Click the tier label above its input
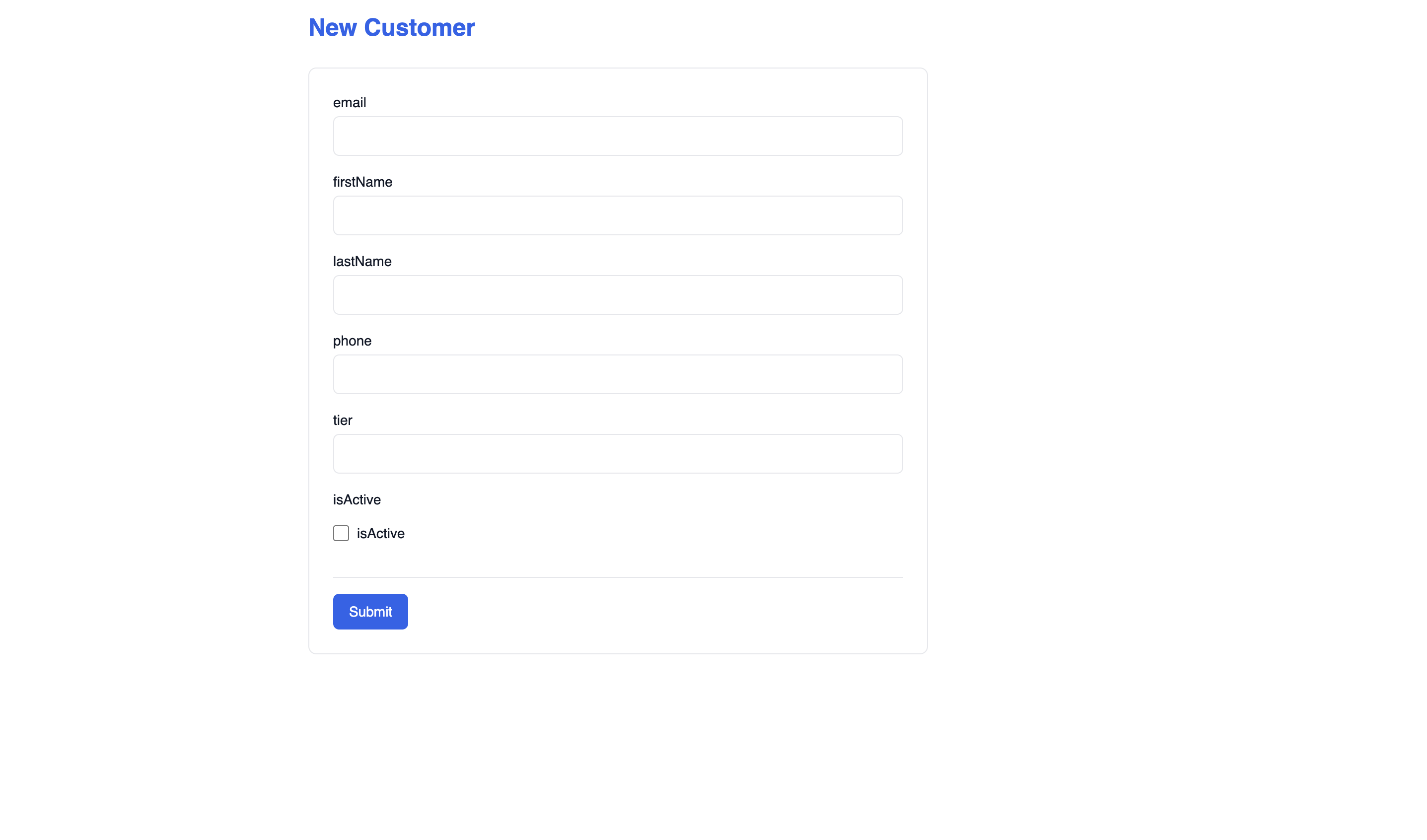Screen dimensions: 1427x840 342,420
